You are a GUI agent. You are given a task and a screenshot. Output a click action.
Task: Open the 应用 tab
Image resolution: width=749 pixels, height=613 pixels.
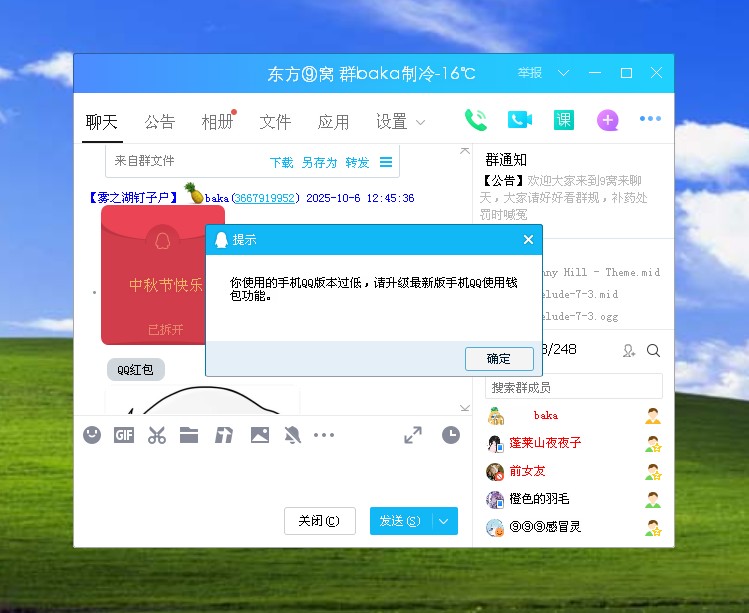click(x=333, y=122)
